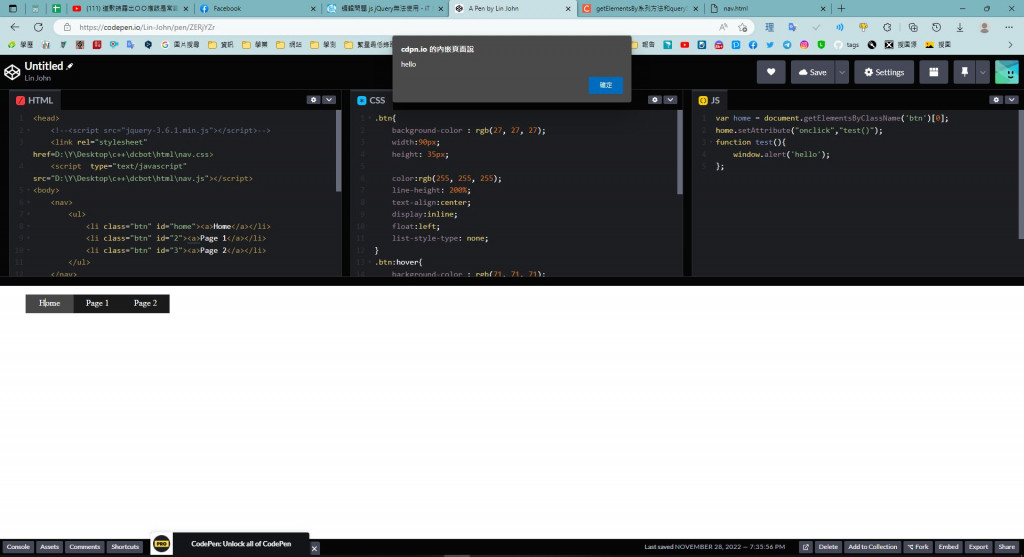This screenshot has height=557, width=1024.
Task: Open the Change View layout button
Action: point(933,72)
